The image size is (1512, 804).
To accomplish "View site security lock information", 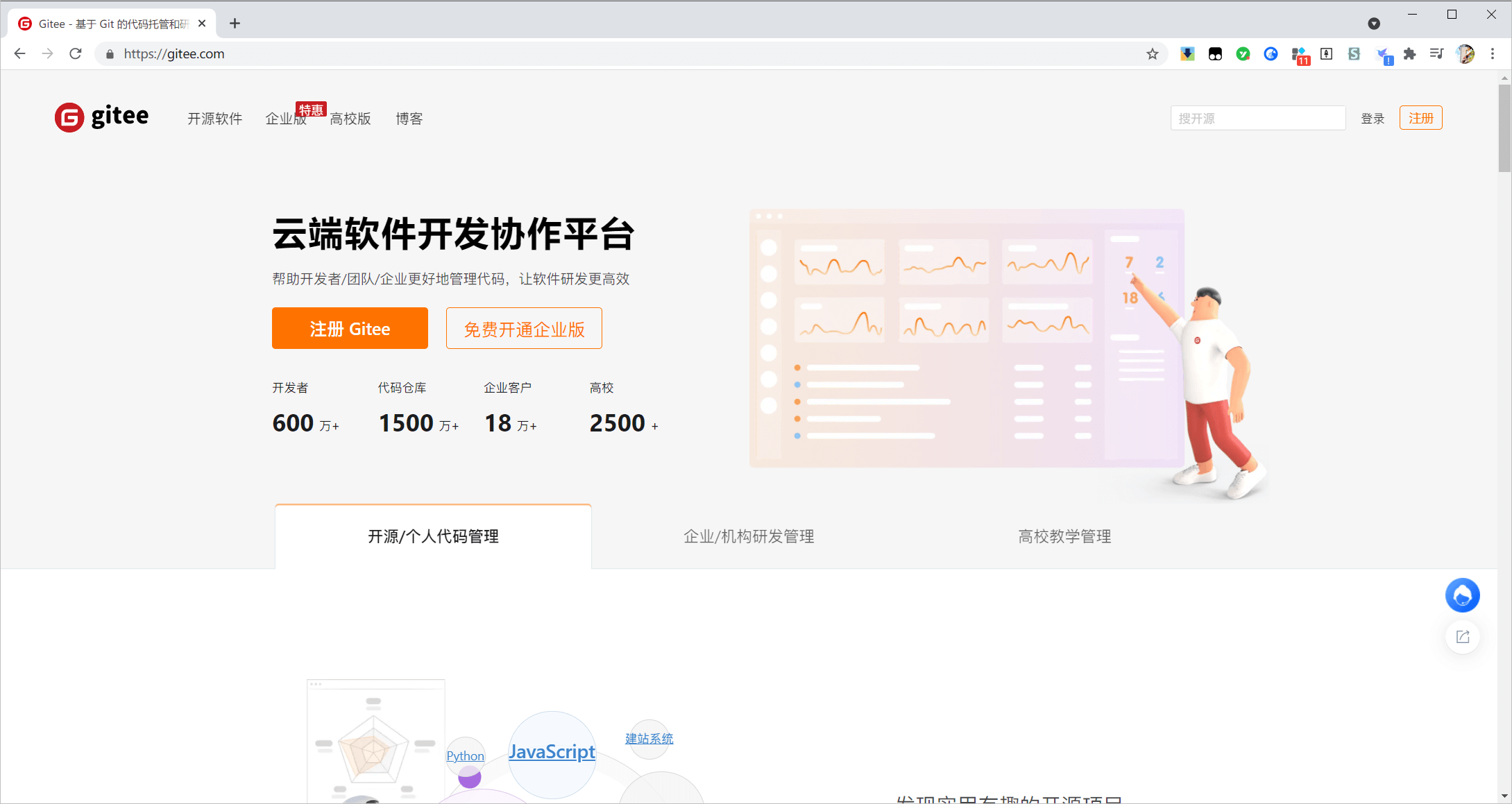I will pos(110,54).
